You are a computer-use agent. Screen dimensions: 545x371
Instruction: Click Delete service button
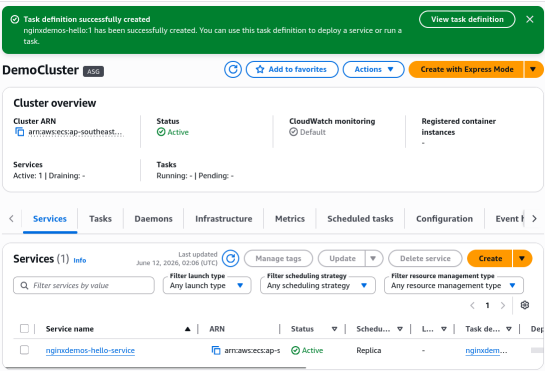425,258
